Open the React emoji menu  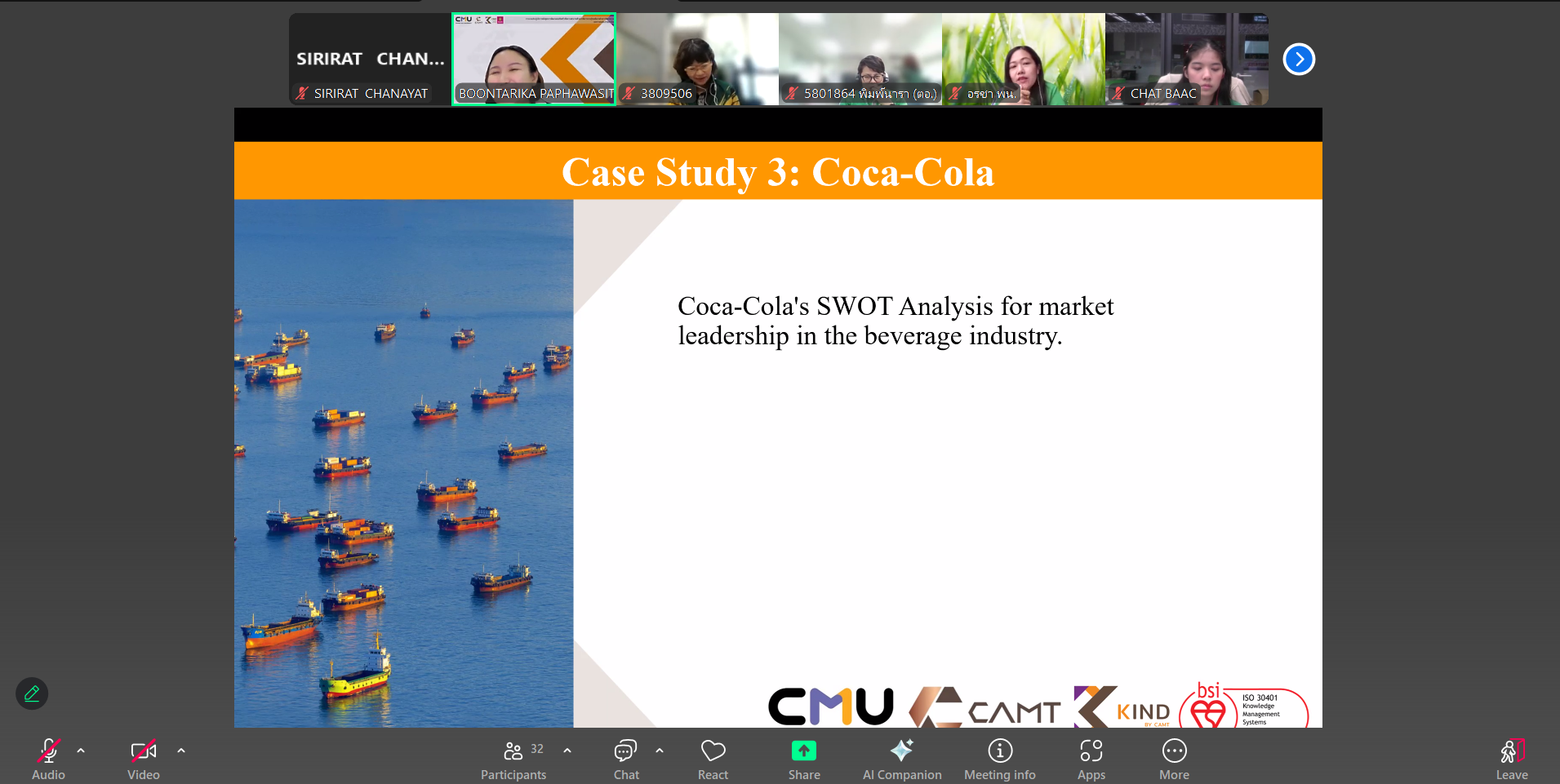pos(713,759)
